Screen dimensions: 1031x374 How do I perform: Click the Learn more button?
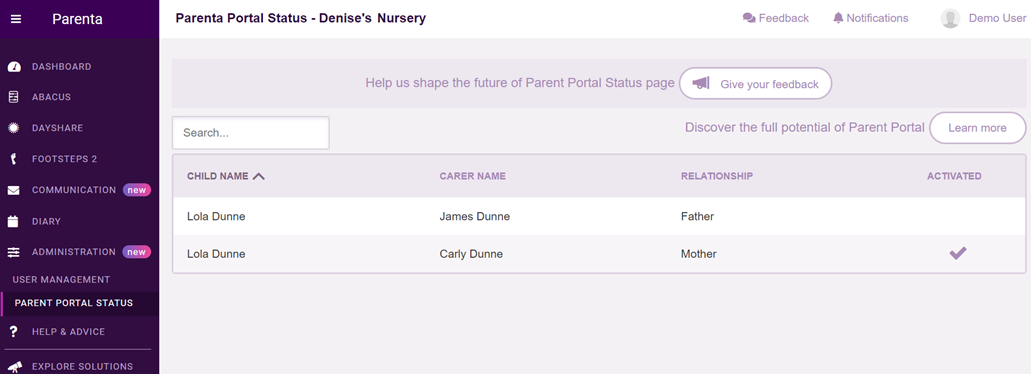977,128
